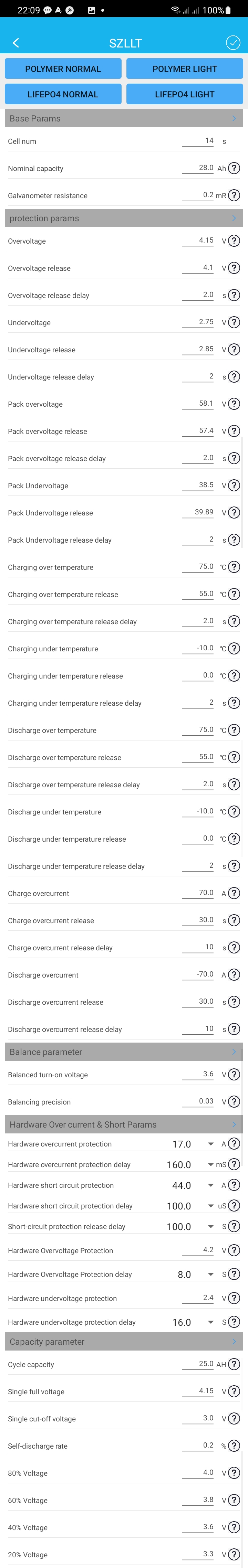The image size is (248, 1568).
Task: Tap the back arrow icon
Action: point(16,43)
